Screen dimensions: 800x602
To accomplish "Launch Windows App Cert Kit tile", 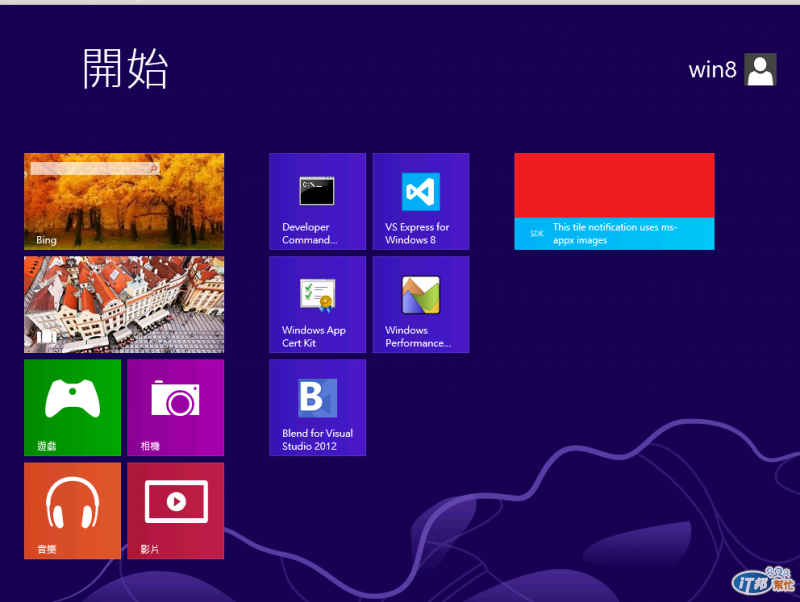I will (x=317, y=304).
